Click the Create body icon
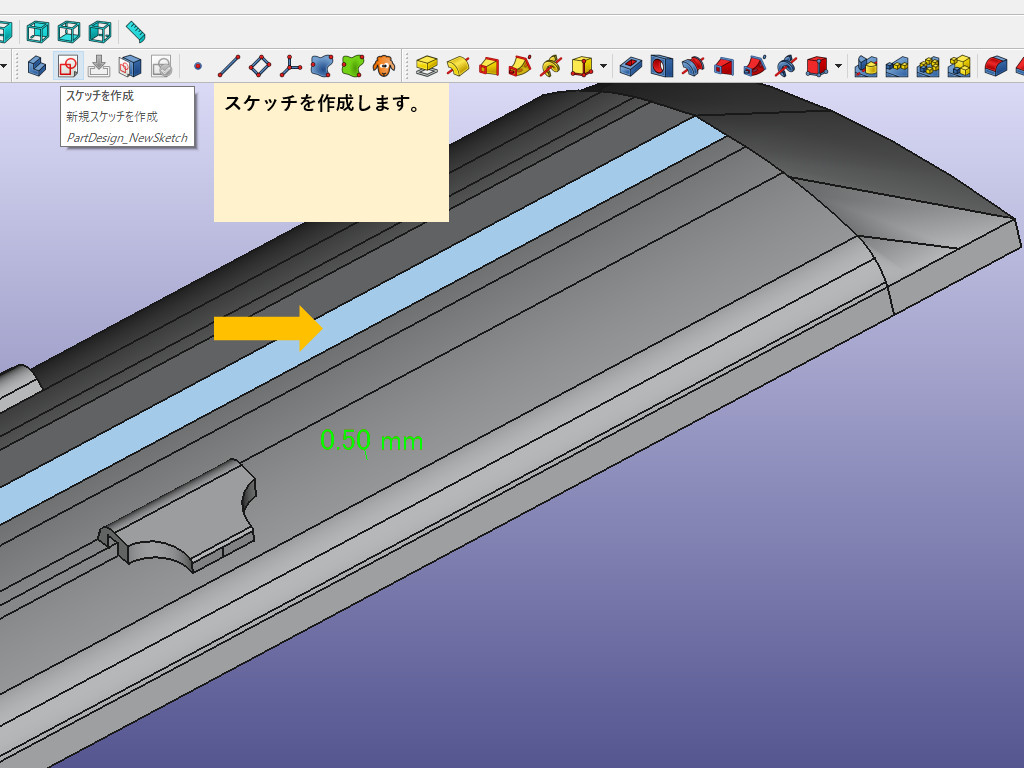 (x=37, y=67)
